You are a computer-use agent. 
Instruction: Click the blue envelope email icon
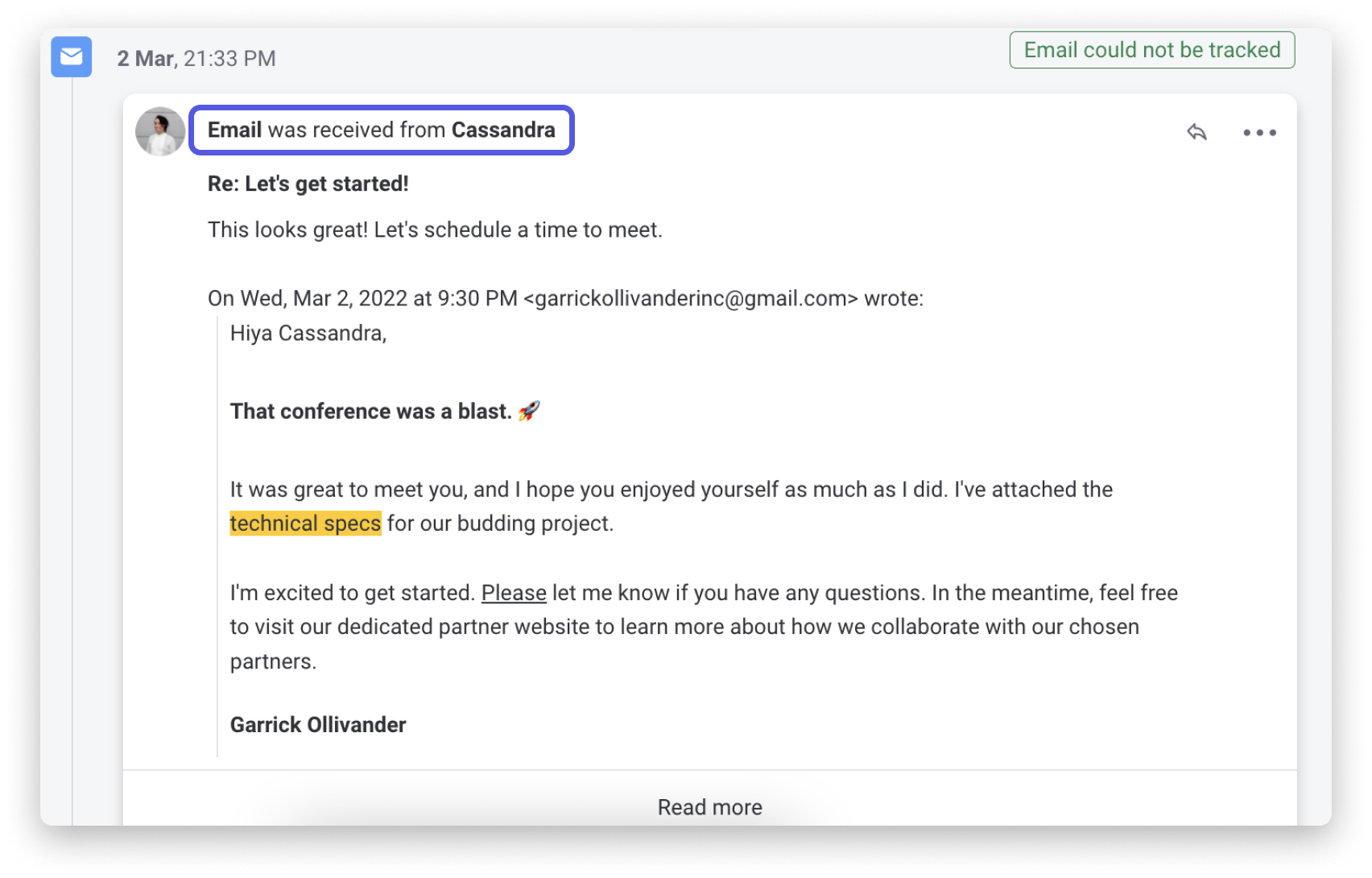pos(71,57)
